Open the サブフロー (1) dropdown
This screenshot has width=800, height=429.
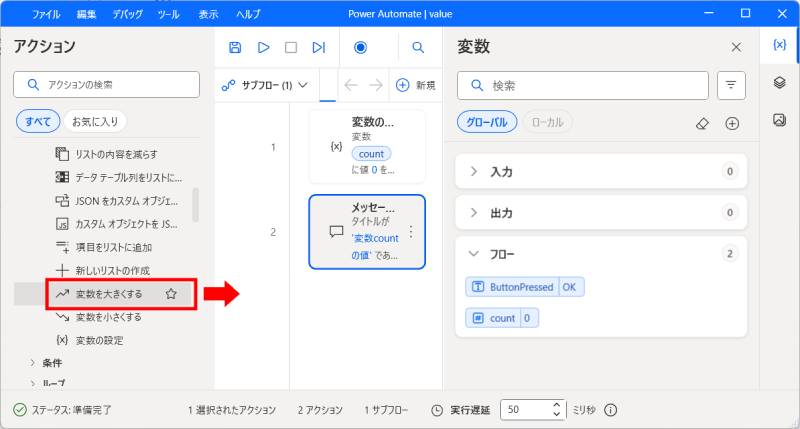[264, 85]
